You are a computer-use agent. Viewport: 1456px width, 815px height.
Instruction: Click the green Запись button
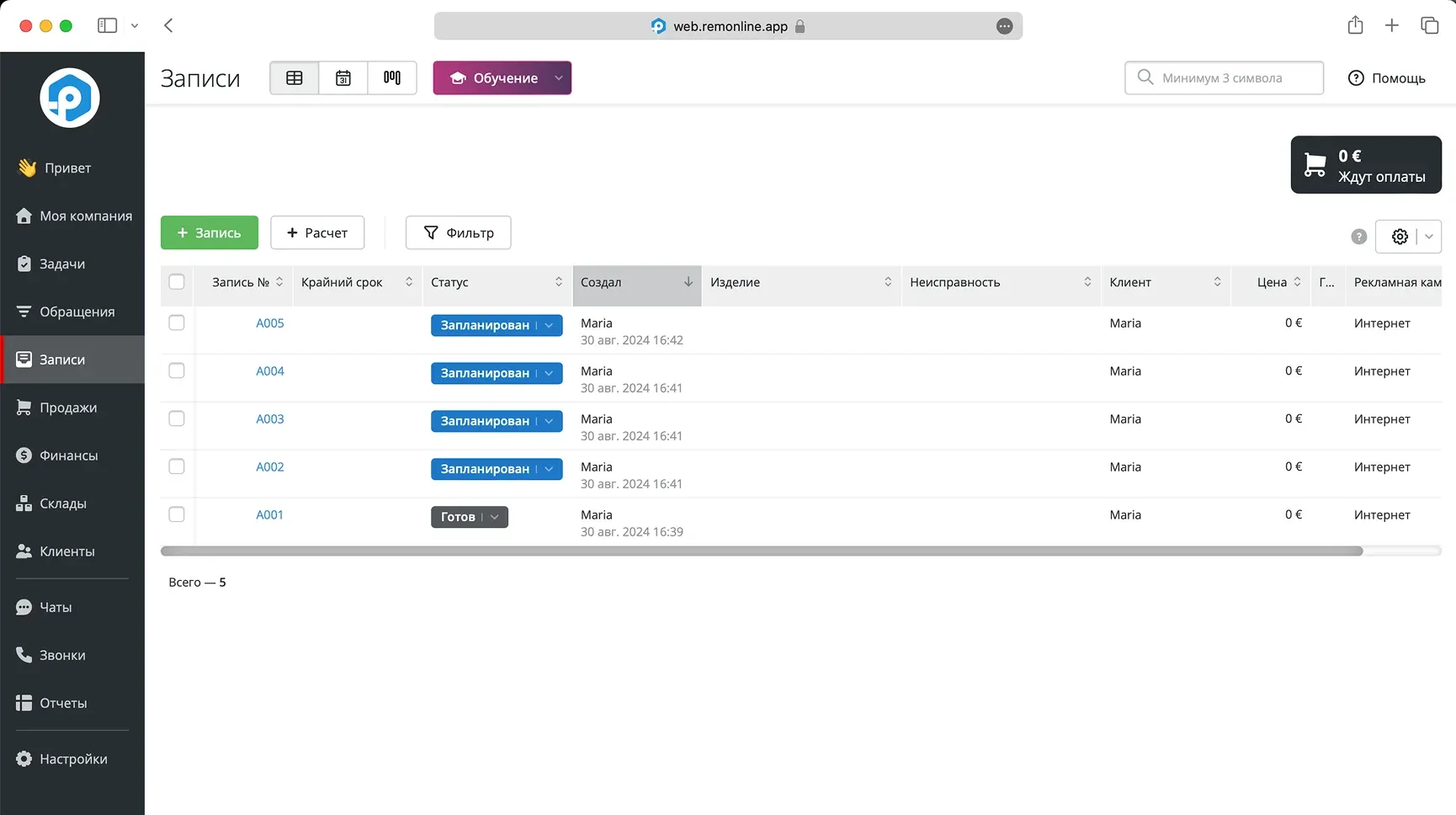[x=209, y=232]
